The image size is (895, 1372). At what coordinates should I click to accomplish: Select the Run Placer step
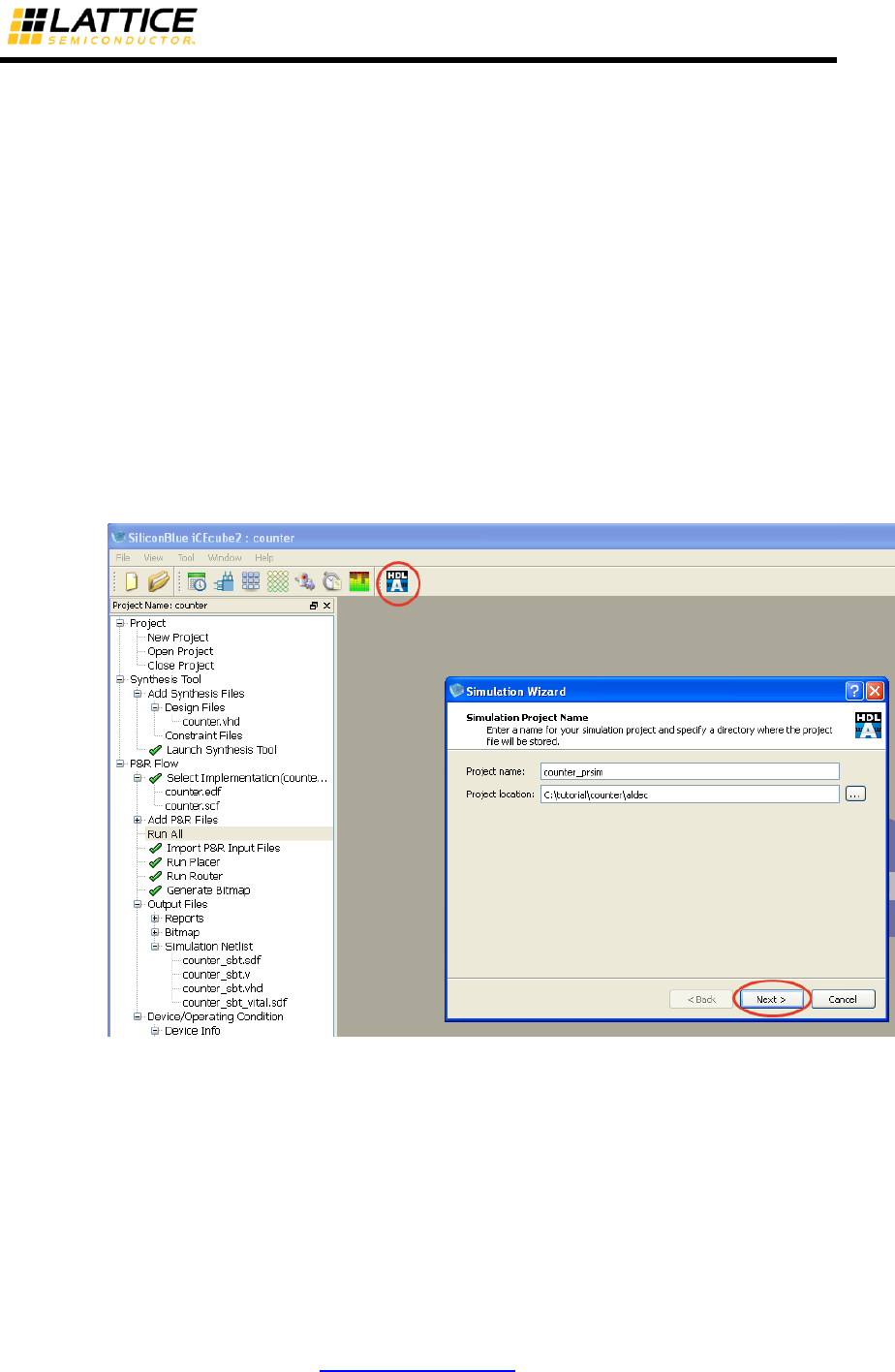click(x=194, y=862)
